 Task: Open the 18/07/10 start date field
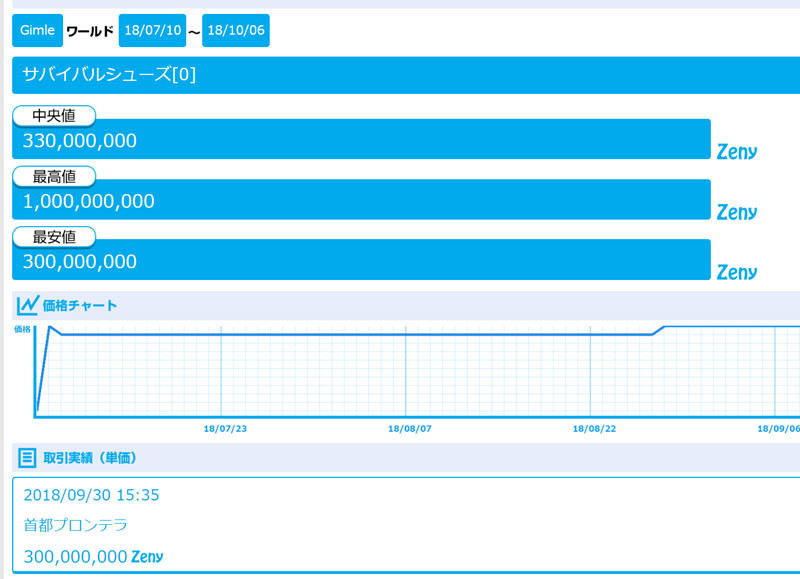[x=153, y=31]
